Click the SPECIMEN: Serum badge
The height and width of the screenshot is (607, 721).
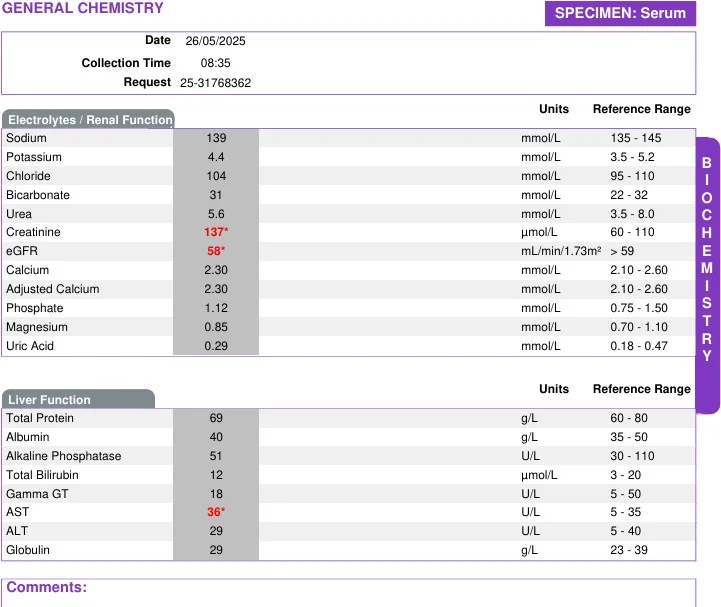(620, 13)
